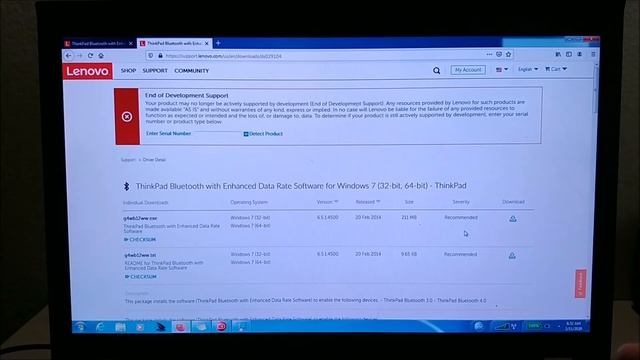
Task: Click Driver Detail breadcrumb text
Action: 154,160
